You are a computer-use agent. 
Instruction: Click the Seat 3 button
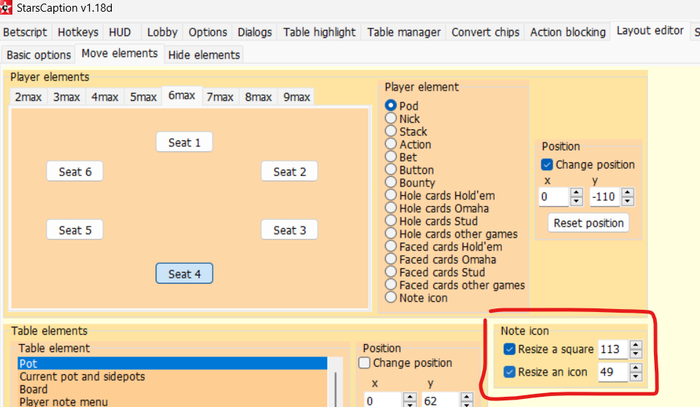click(x=290, y=230)
